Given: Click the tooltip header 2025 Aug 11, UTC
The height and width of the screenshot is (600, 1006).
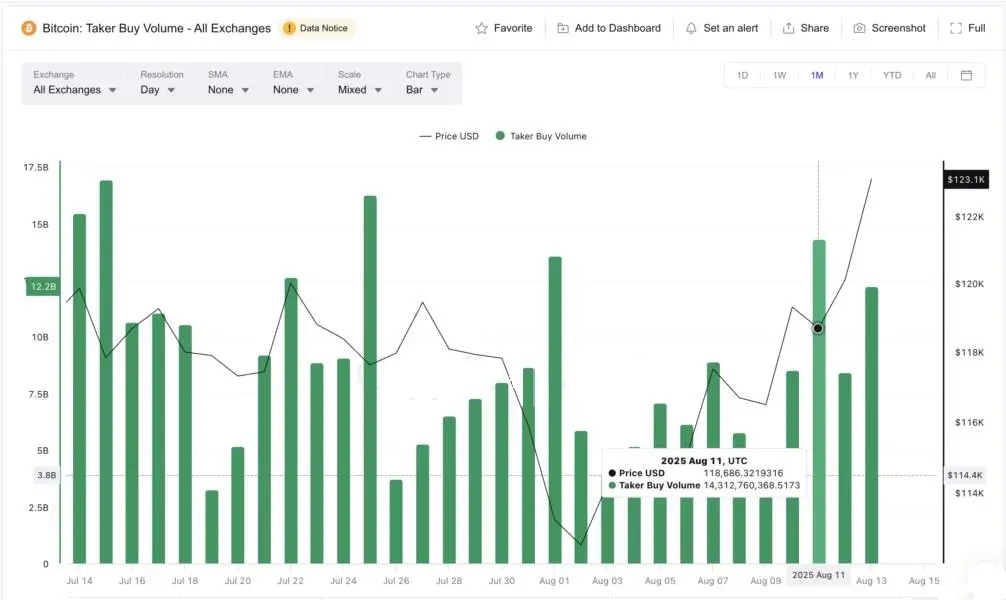Looking at the screenshot, I should (x=704, y=461).
